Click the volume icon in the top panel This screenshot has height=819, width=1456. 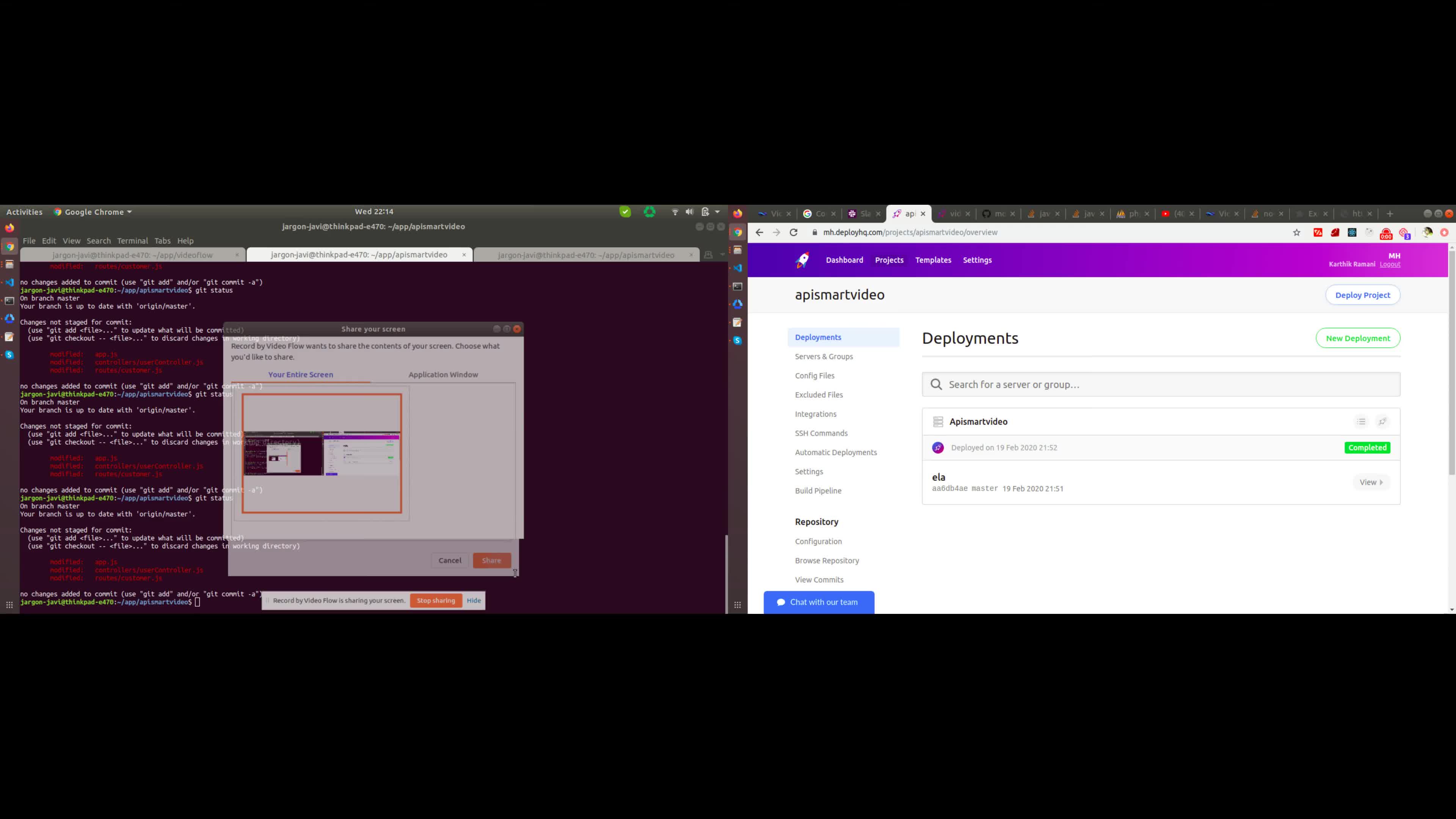pyautogui.click(x=690, y=212)
